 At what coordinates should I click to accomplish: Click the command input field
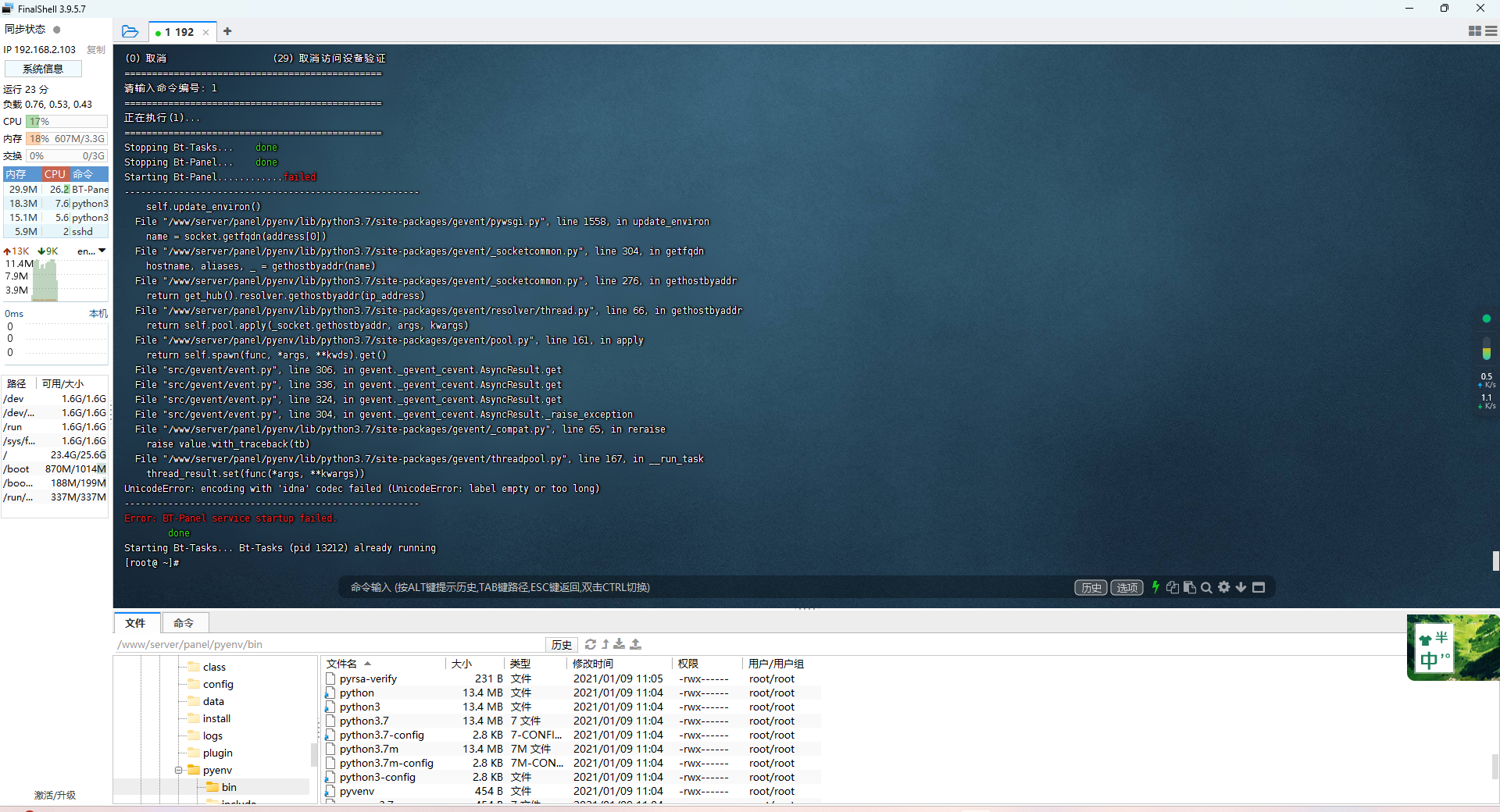point(703,587)
